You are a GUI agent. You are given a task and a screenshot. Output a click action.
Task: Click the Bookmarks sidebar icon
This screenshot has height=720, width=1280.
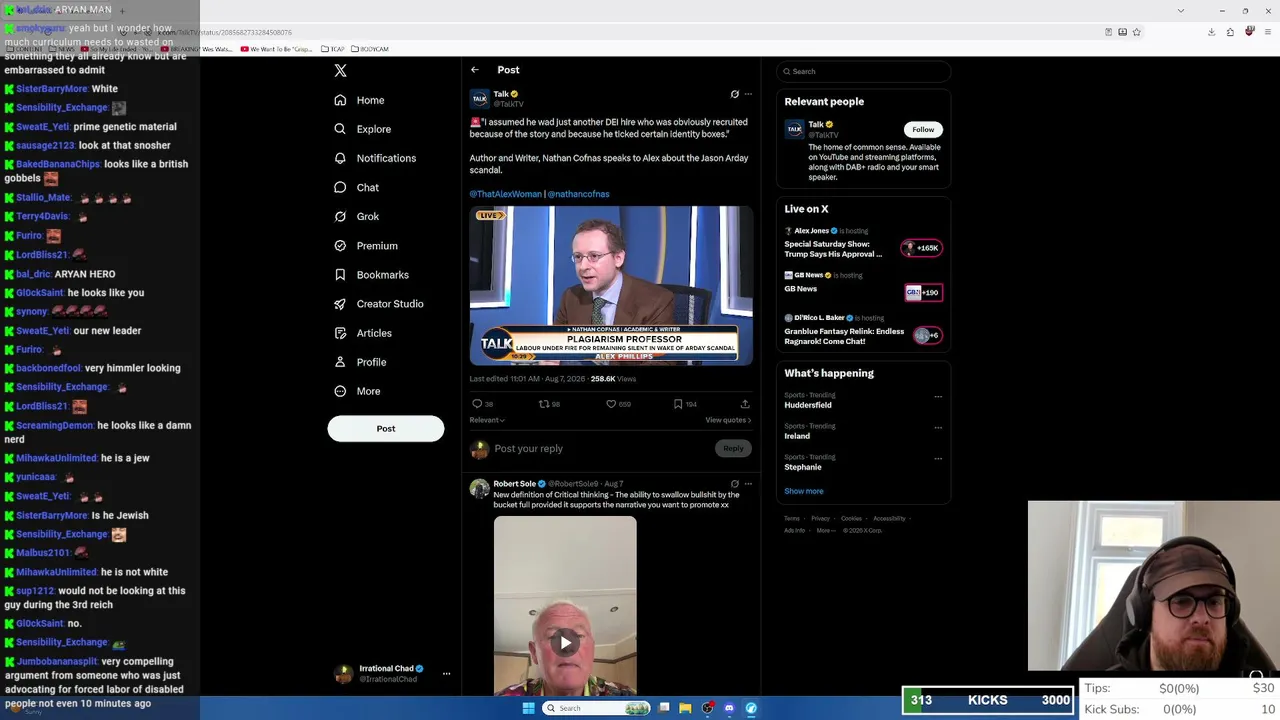(x=340, y=275)
